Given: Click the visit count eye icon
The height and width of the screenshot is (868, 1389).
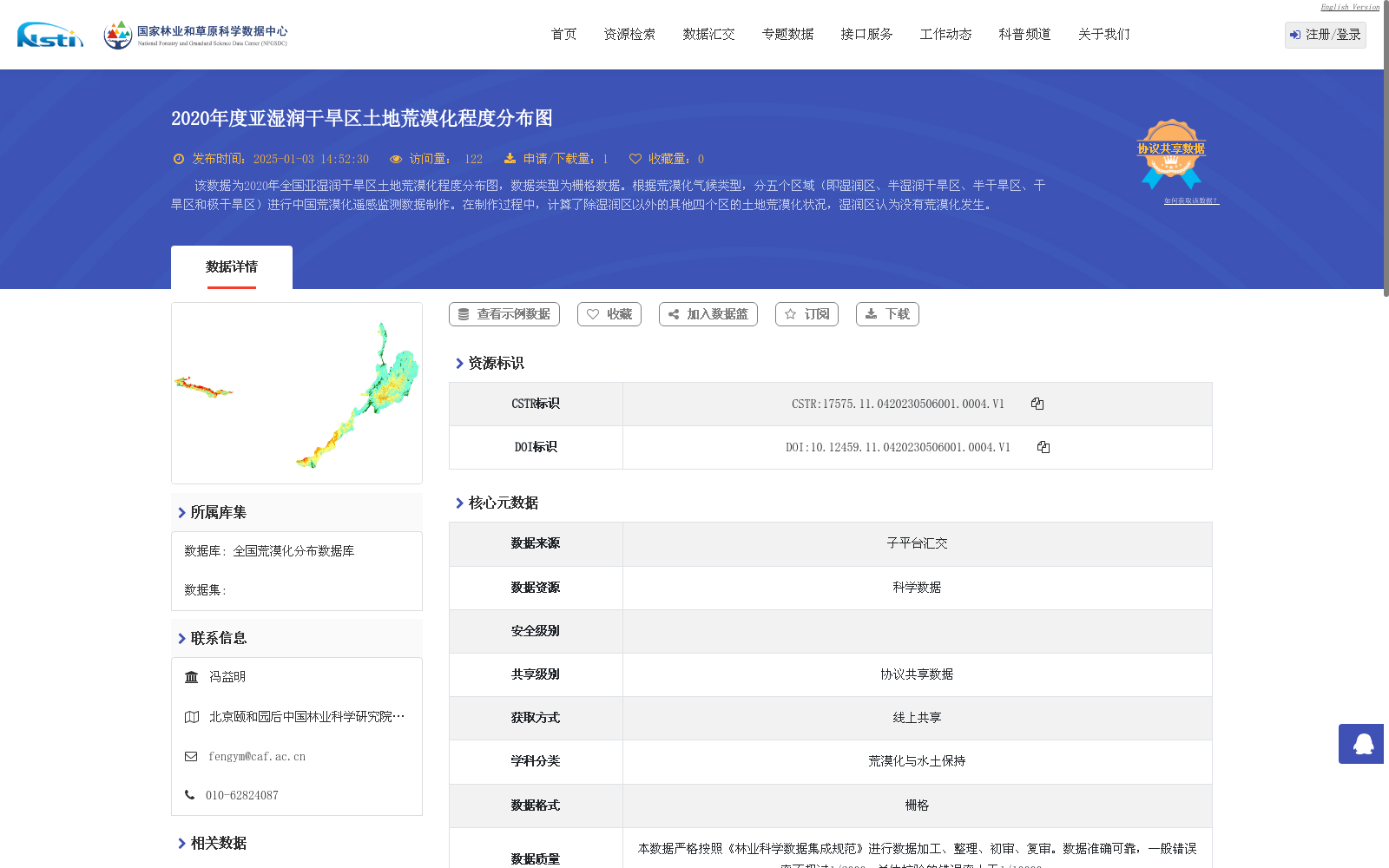Looking at the screenshot, I should [x=396, y=159].
